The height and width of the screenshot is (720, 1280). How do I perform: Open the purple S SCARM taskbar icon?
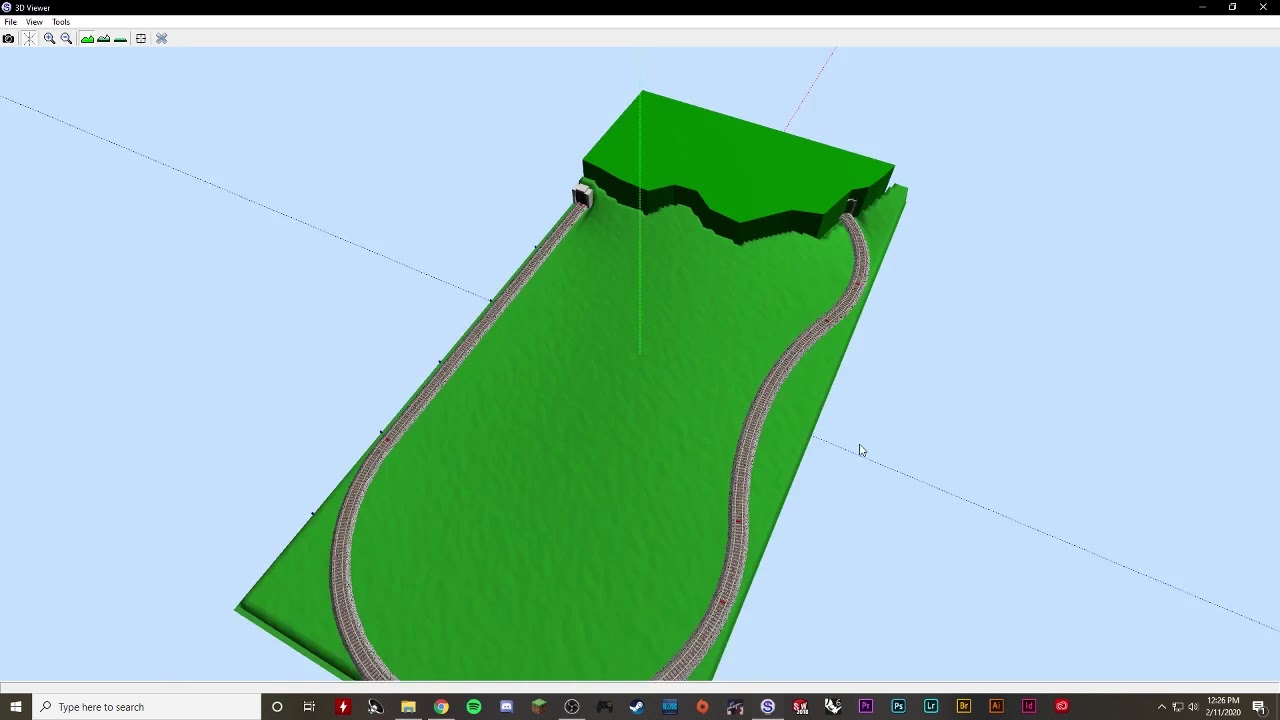pyautogui.click(x=768, y=707)
